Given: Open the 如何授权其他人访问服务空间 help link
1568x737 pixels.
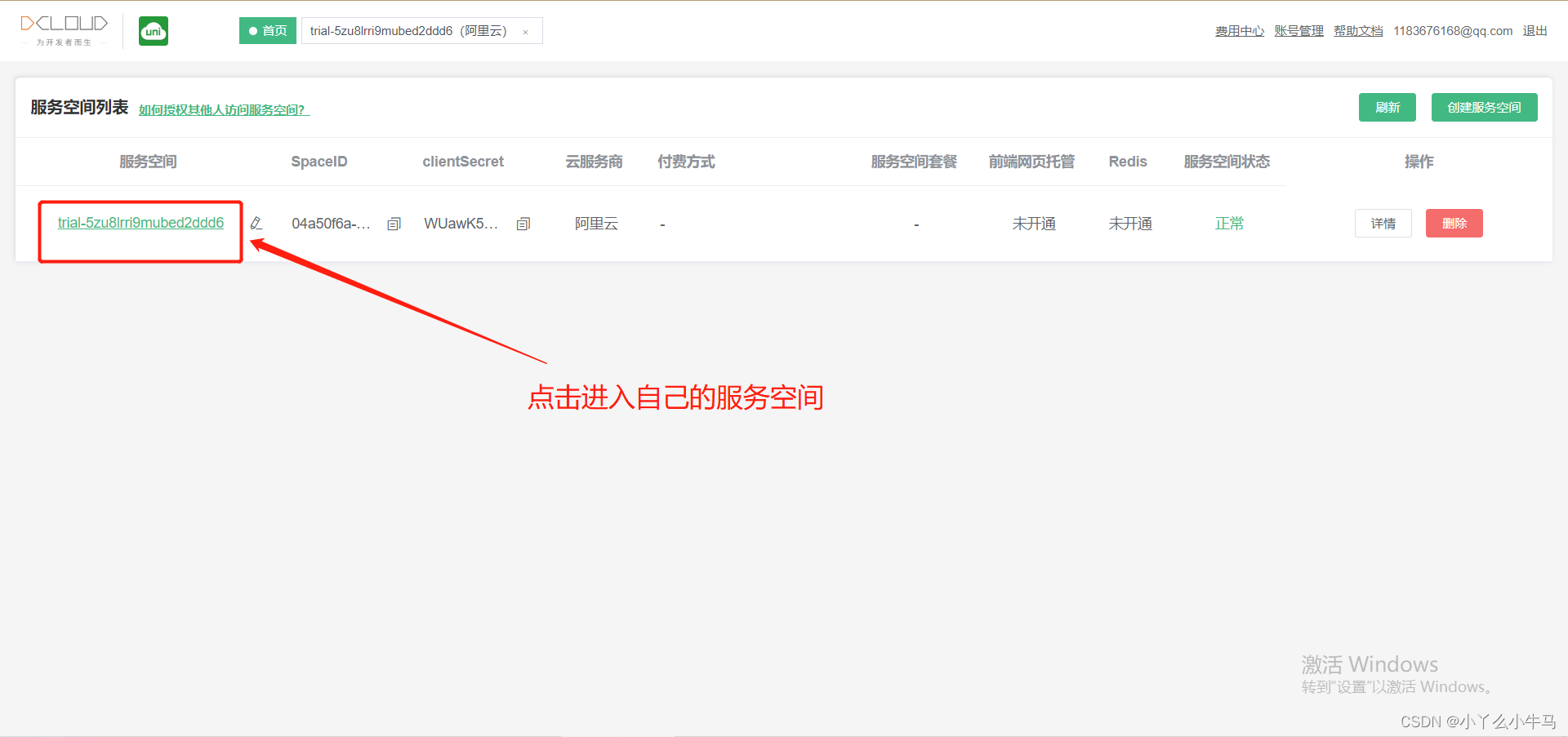Looking at the screenshot, I should tap(224, 109).
